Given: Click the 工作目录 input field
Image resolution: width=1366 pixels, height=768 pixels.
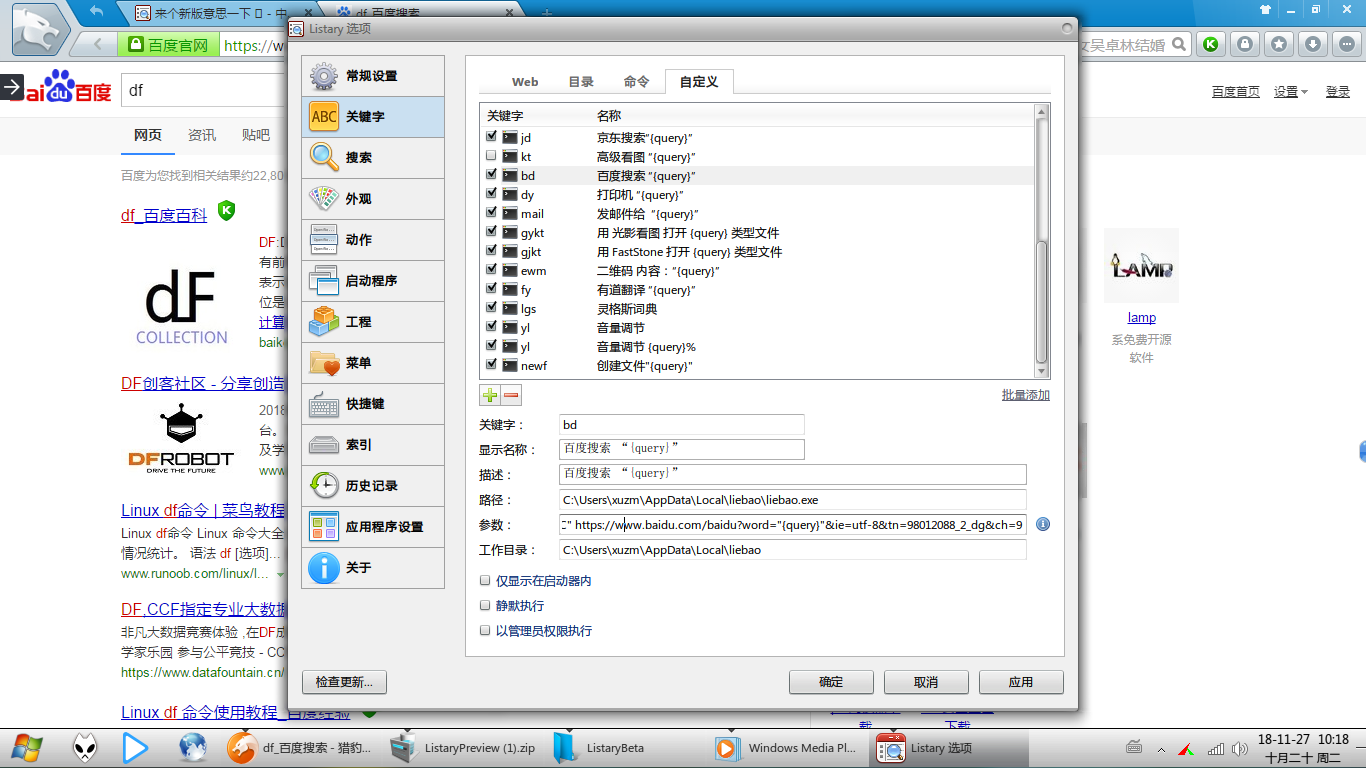Looking at the screenshot, I should (x=793, y=550).
